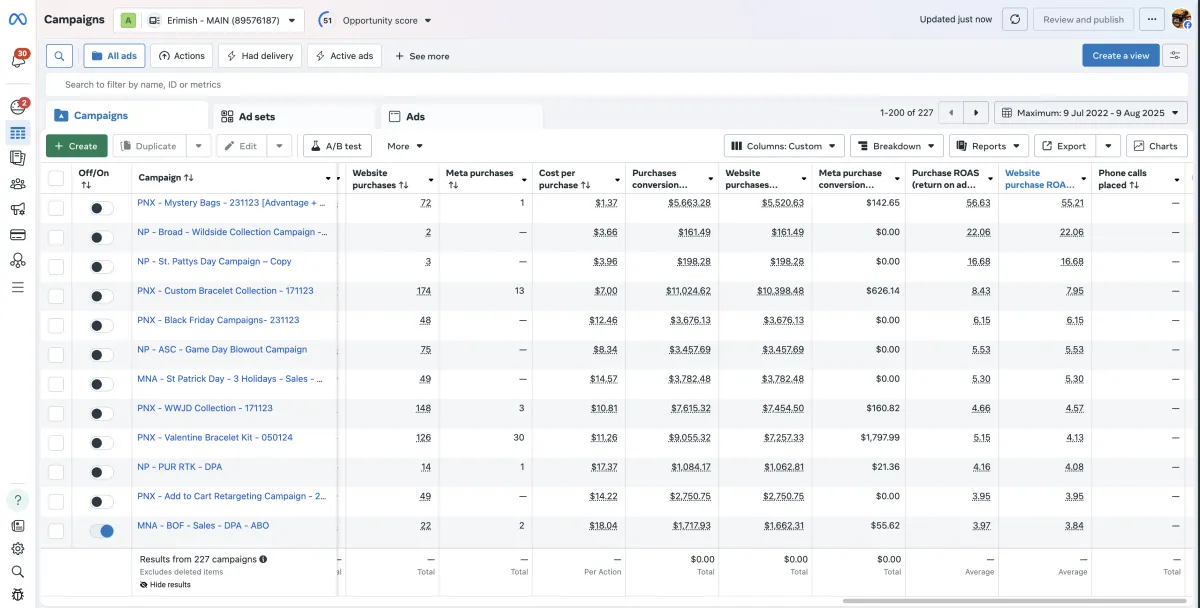The image size is (1200, 608).
Task: Open notifications bell in left sidebar
Action: coord(18,60)
